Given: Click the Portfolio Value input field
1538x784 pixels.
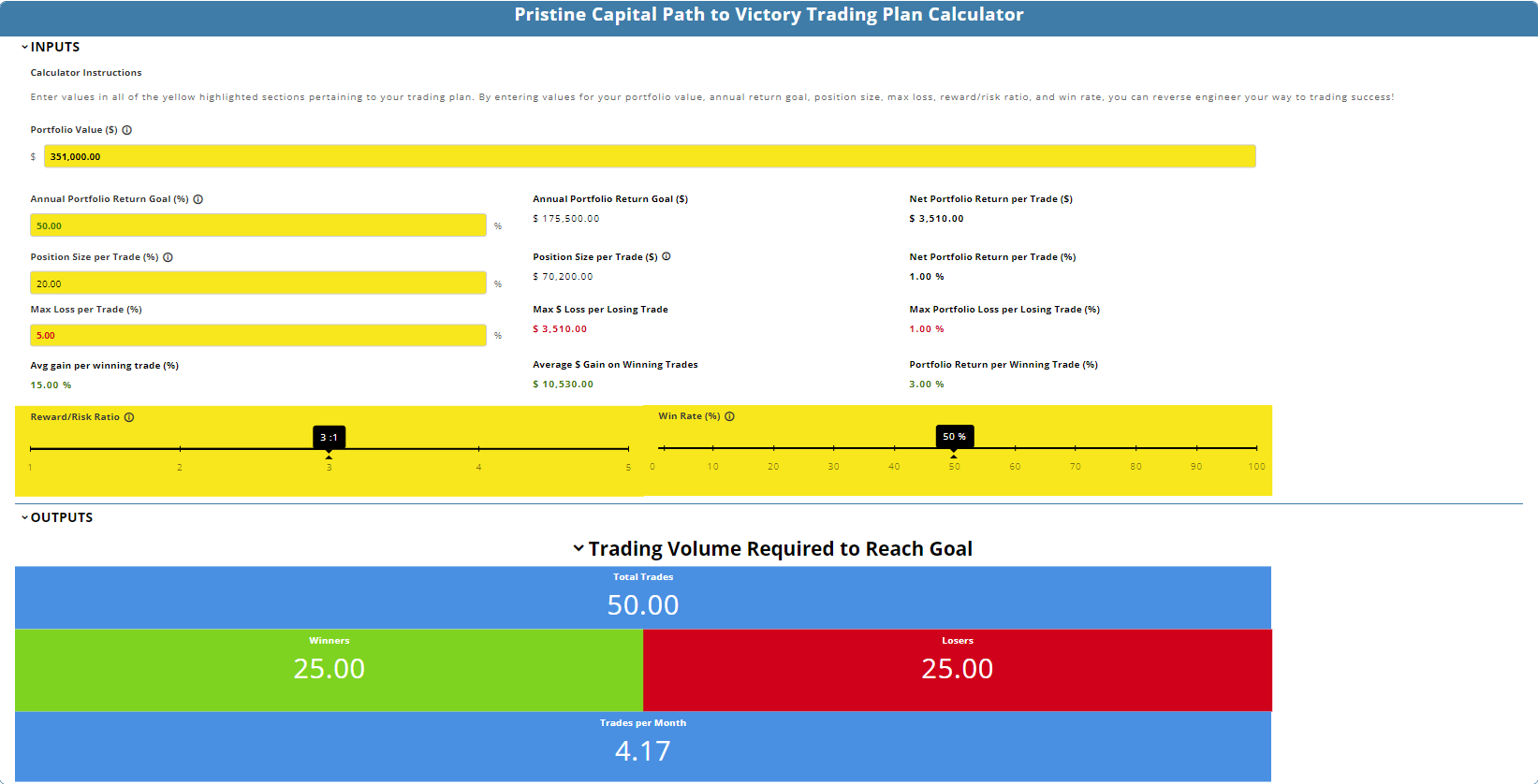Looking at the screenshot, I should (650, 156).
